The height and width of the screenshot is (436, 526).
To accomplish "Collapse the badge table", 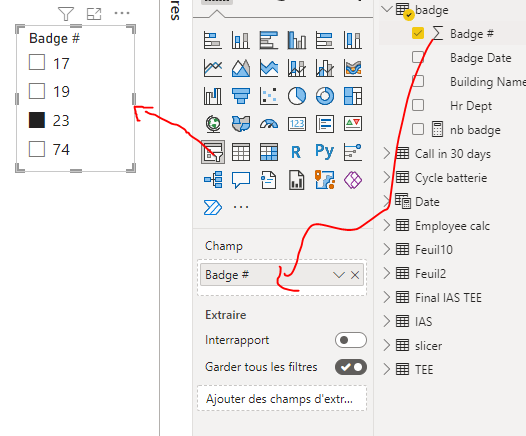I will 387,9.
